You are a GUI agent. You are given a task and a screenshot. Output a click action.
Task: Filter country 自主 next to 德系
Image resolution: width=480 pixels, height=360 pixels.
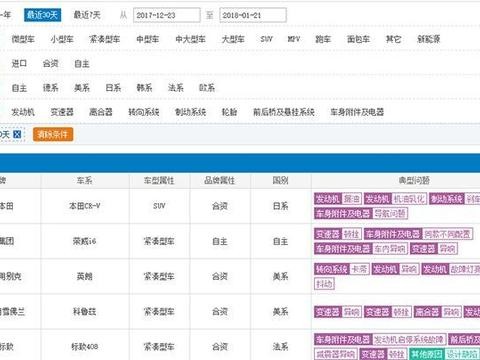click(19, 88)
